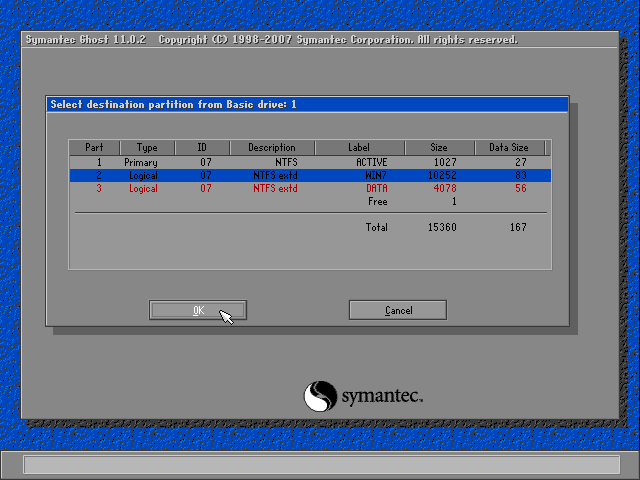Click the Data Size column header

507,148
